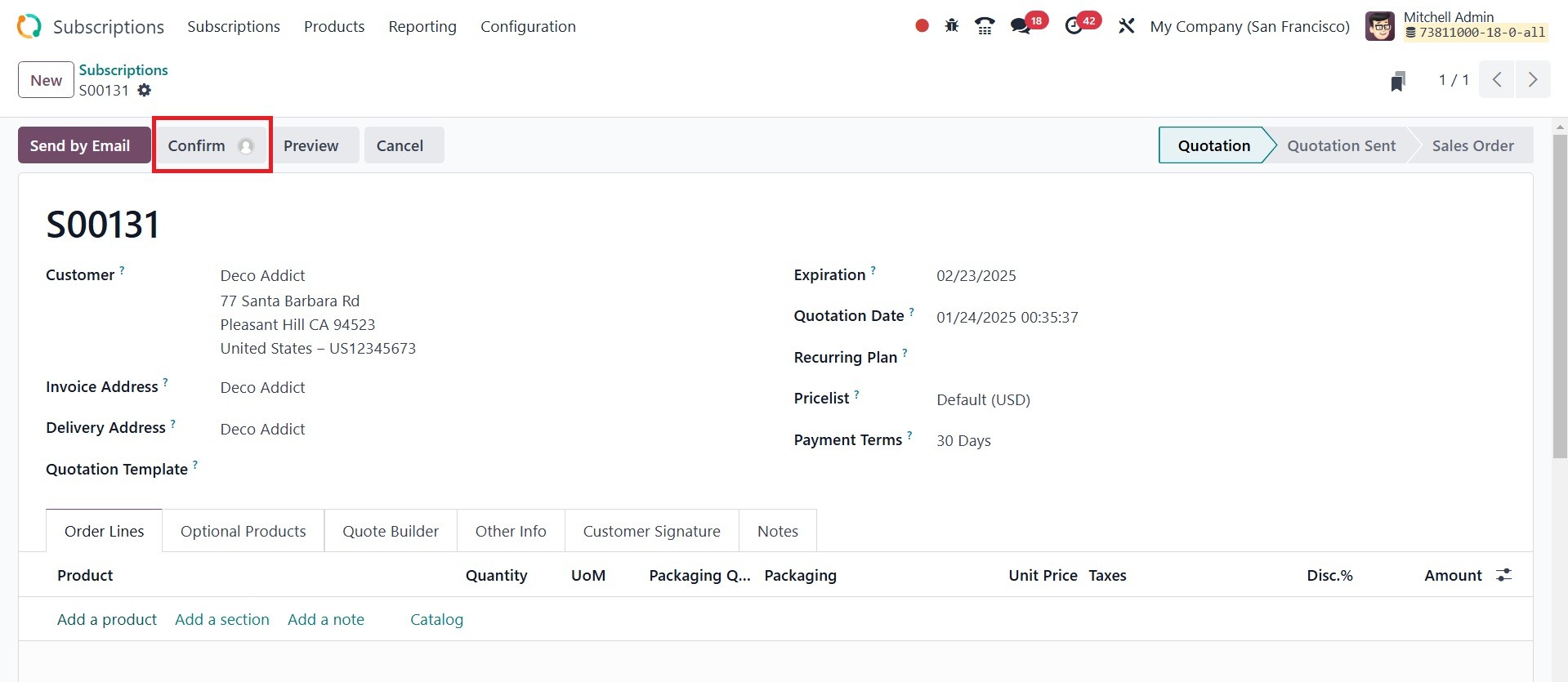Click the red recording indicator icon
Screen dimensions: 1568x682
(922, 26)
